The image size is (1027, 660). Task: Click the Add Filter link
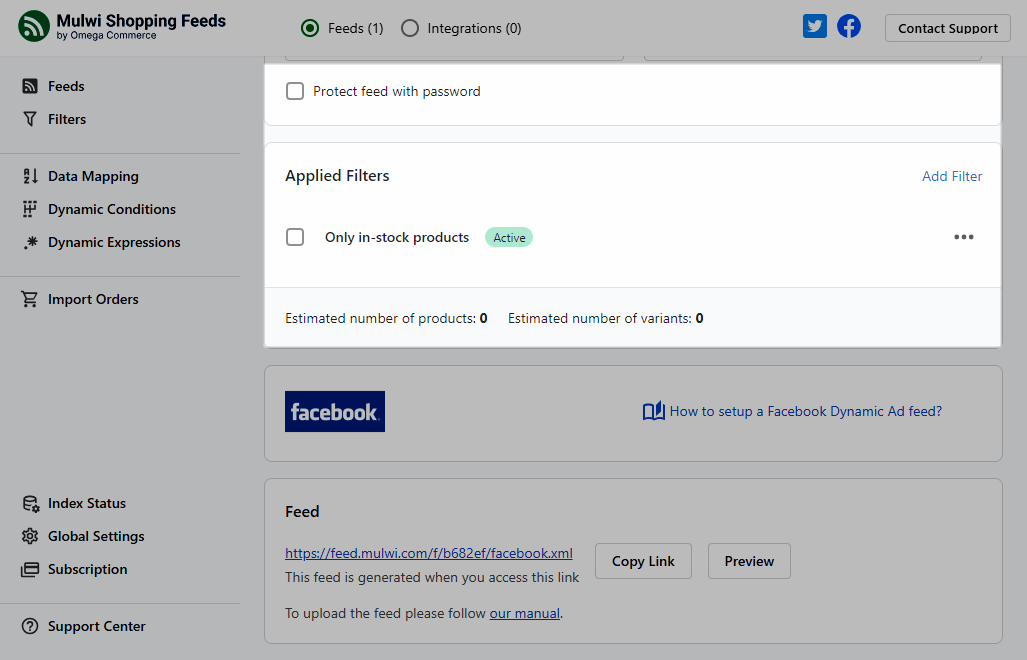(x=951, y=177)
